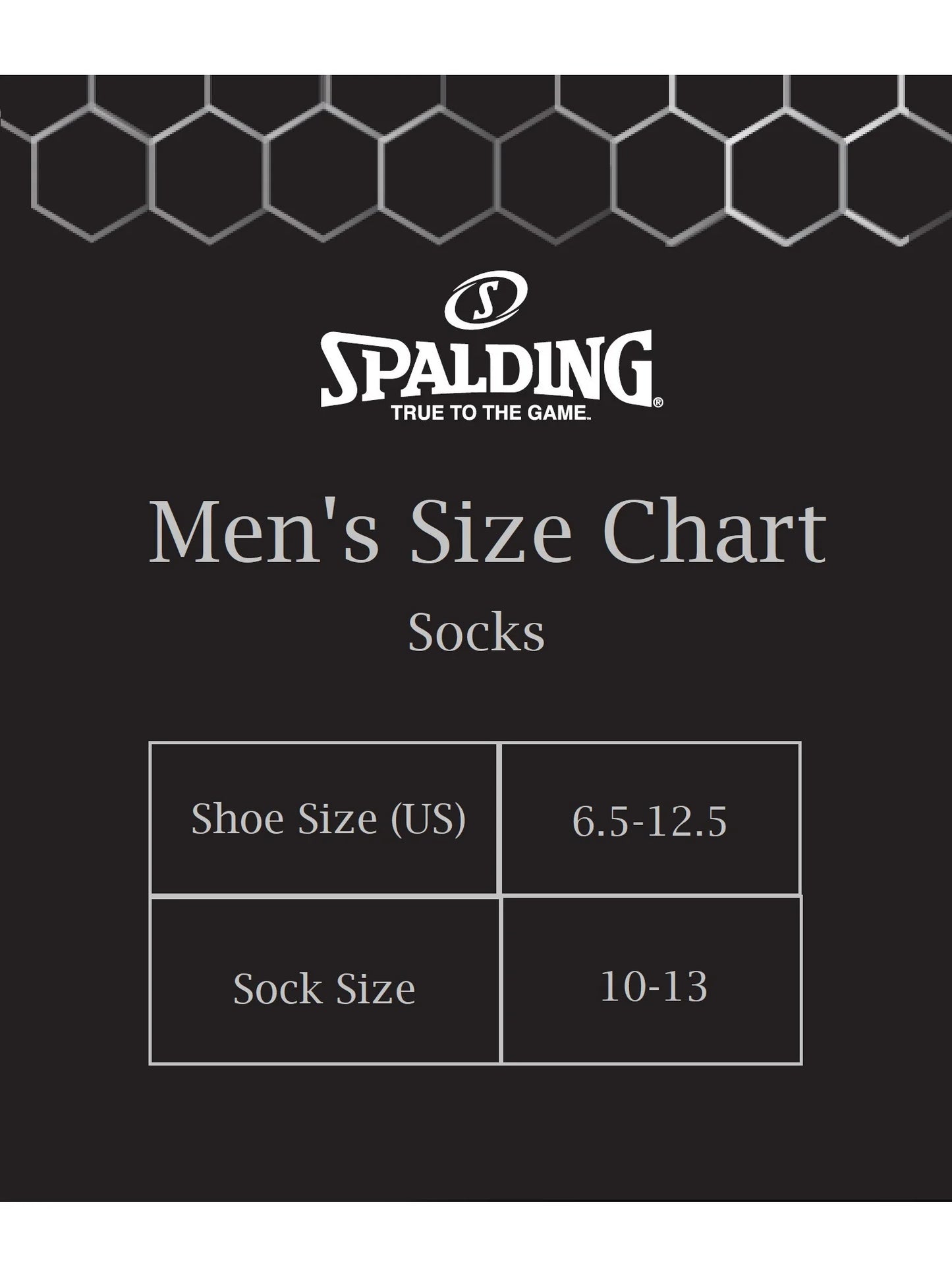Click the Sock Size table cell

click(x=324, y=989)
